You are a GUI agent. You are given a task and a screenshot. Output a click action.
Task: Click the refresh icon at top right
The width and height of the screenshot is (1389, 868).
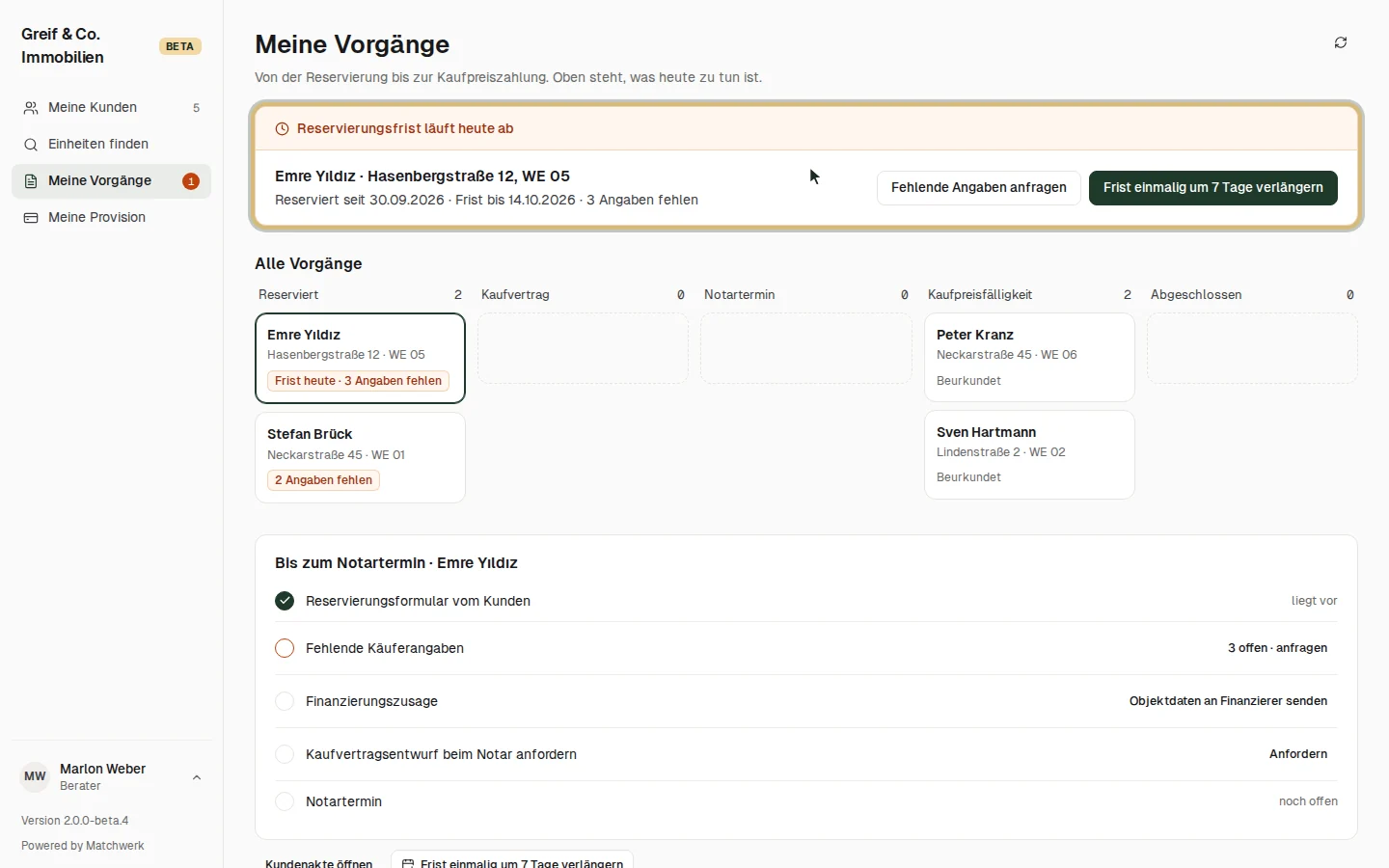coord(1341,42)
